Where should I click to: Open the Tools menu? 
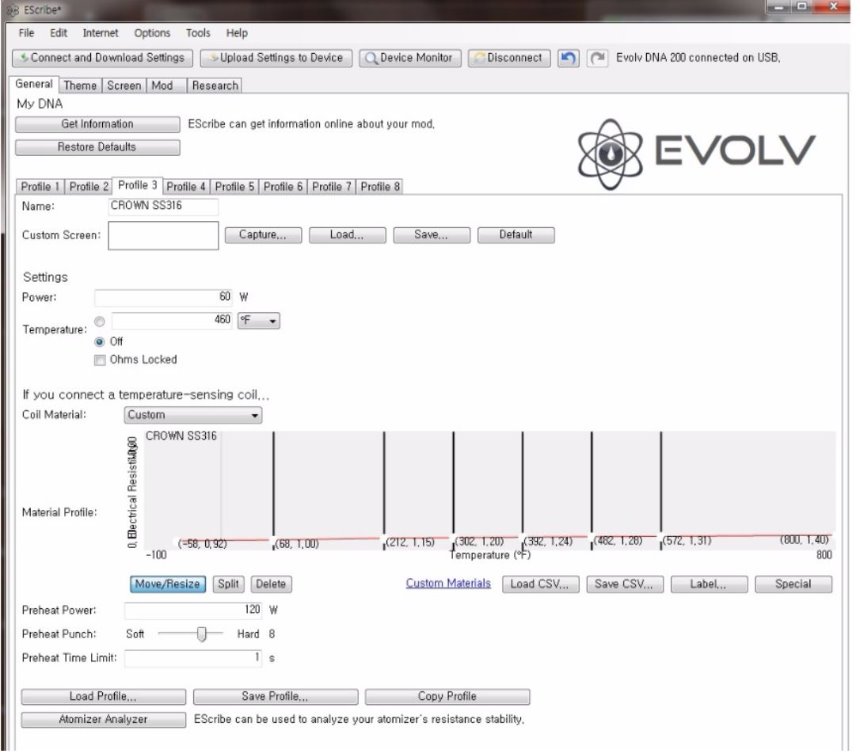coord(198,33)
